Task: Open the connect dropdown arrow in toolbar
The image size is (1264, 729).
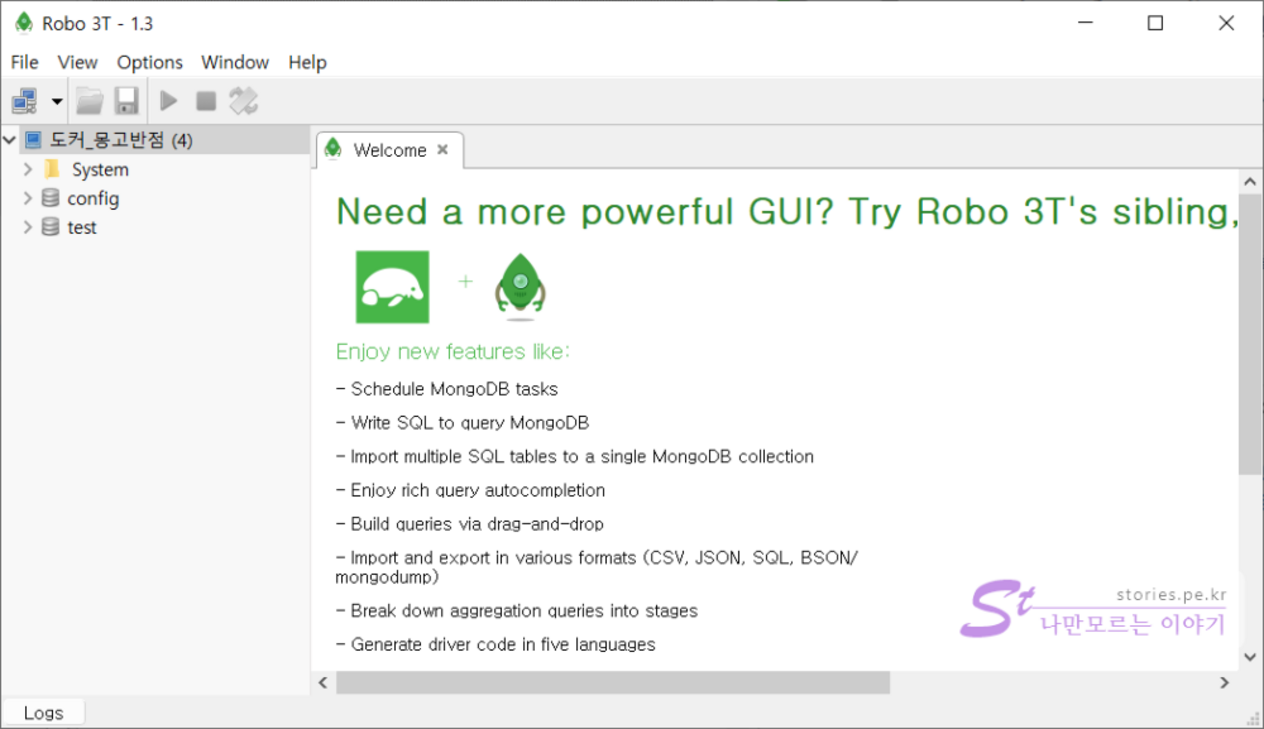Action: tap(57, 101)
